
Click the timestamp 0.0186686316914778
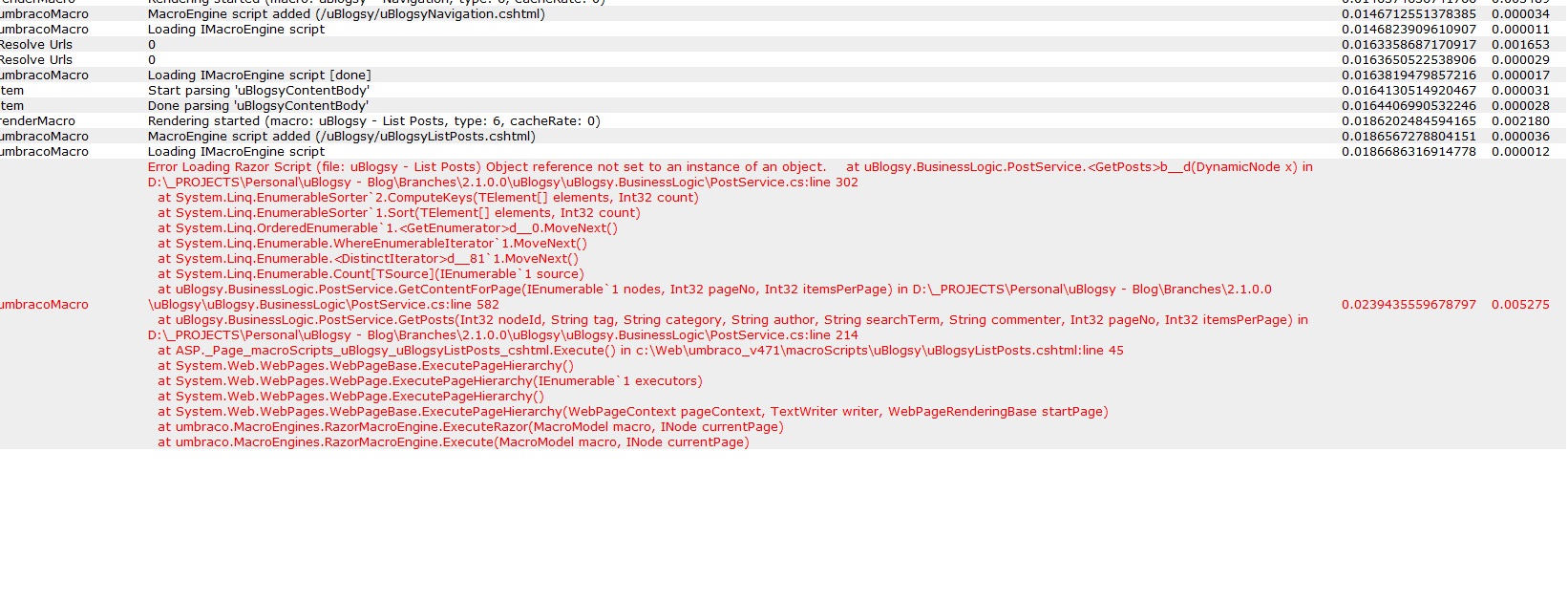coord(1409,152)
